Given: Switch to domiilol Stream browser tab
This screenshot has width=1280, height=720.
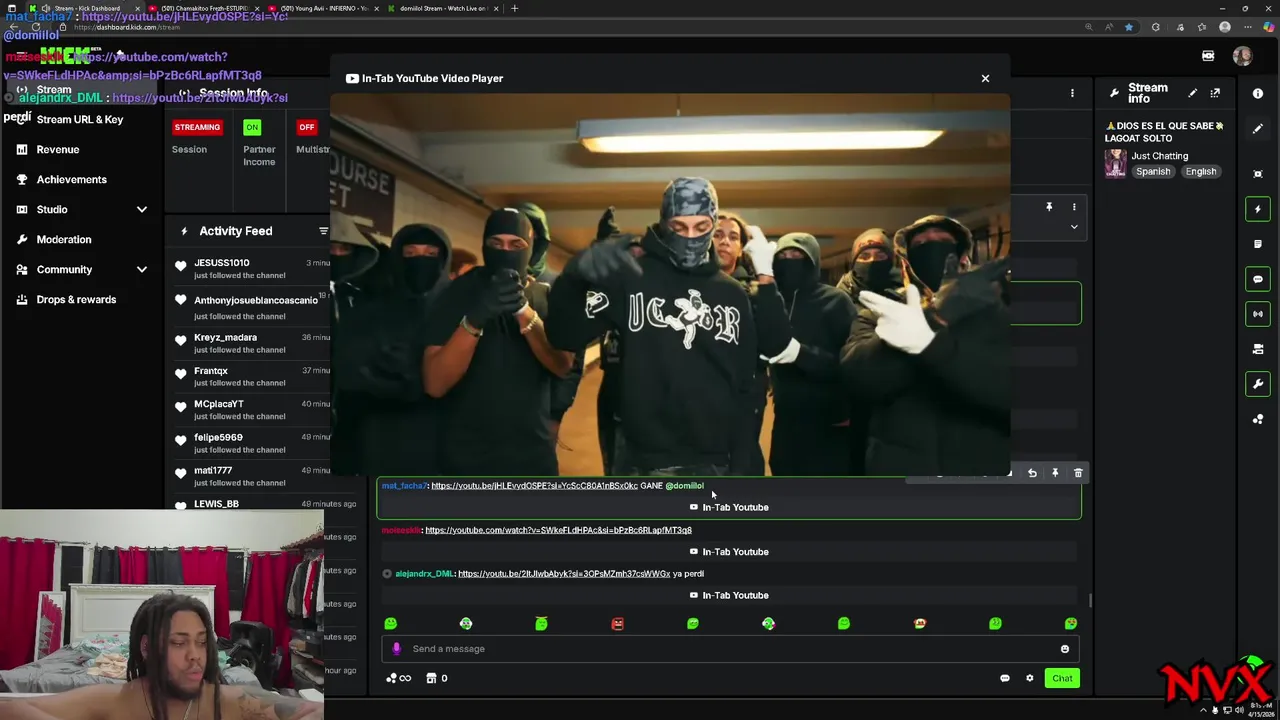Looking at the screenshot, I should (x=442, y=8).
